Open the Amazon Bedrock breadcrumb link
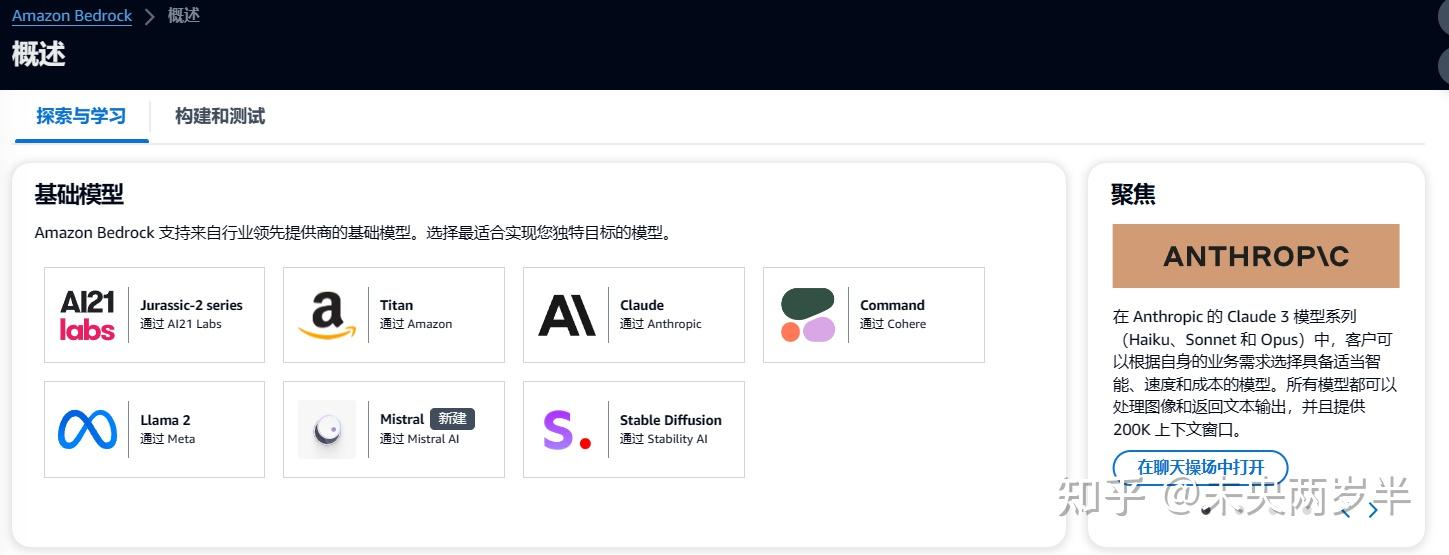The width and height of the screenshot is (1449, 555). [x=72, y=16]
